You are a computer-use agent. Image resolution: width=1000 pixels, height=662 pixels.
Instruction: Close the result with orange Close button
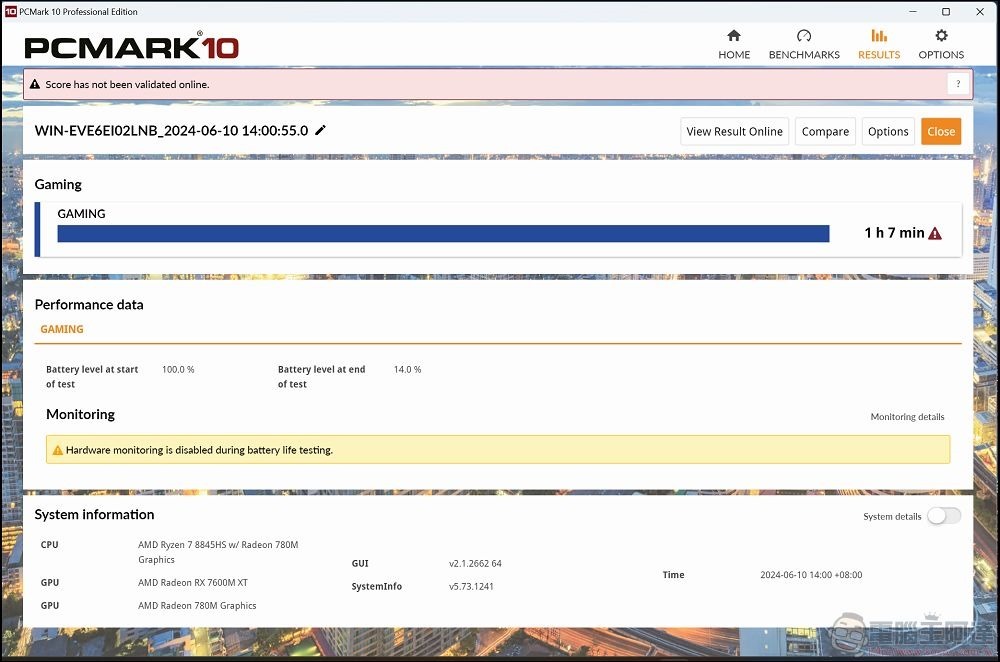coord(941,131)
